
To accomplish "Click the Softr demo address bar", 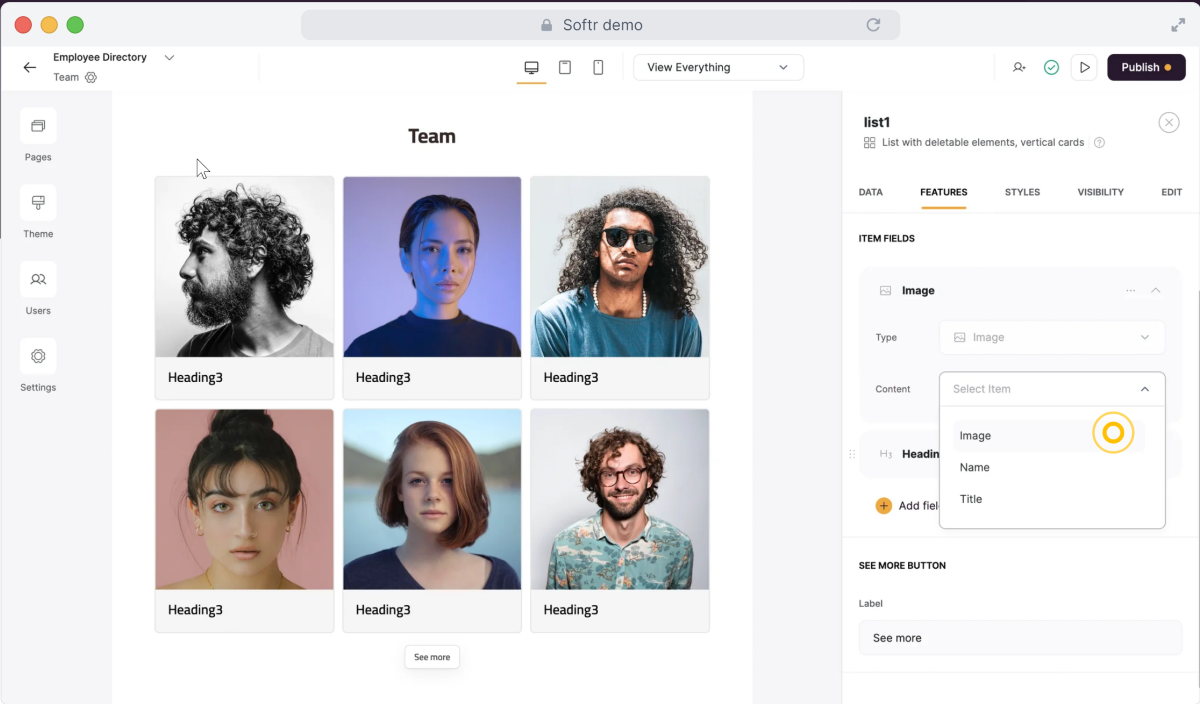I will pyautogui.click(x=600, y=25).
